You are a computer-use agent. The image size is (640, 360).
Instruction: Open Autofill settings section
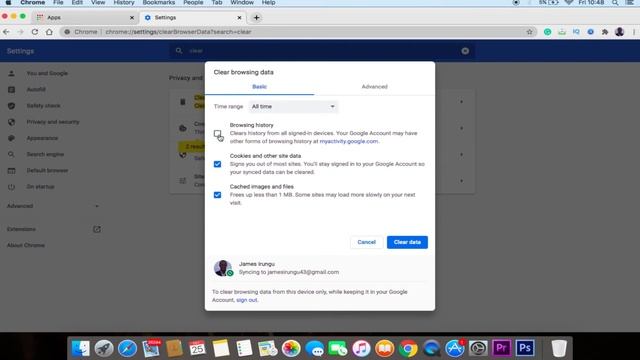[x=36, y=89]
